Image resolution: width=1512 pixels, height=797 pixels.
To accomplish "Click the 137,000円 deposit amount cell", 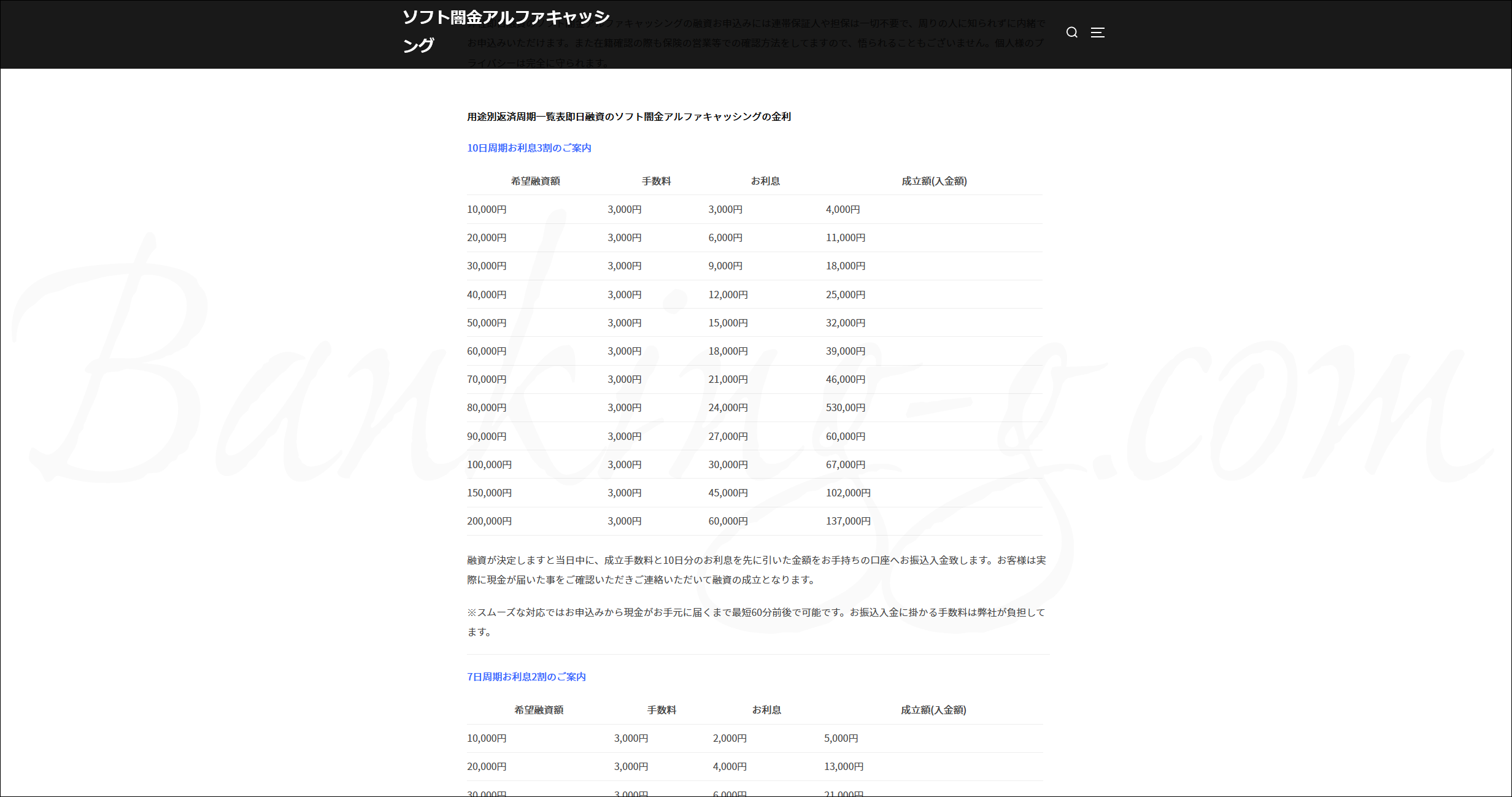I will 848,521.
